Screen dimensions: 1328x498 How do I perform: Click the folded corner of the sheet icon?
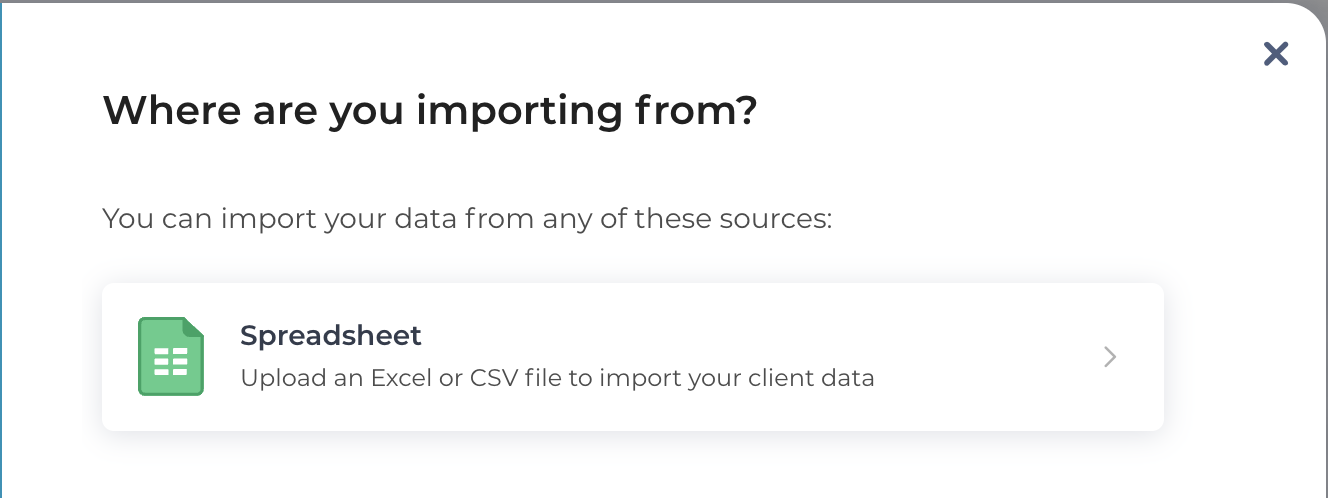[x=193, y=328]
